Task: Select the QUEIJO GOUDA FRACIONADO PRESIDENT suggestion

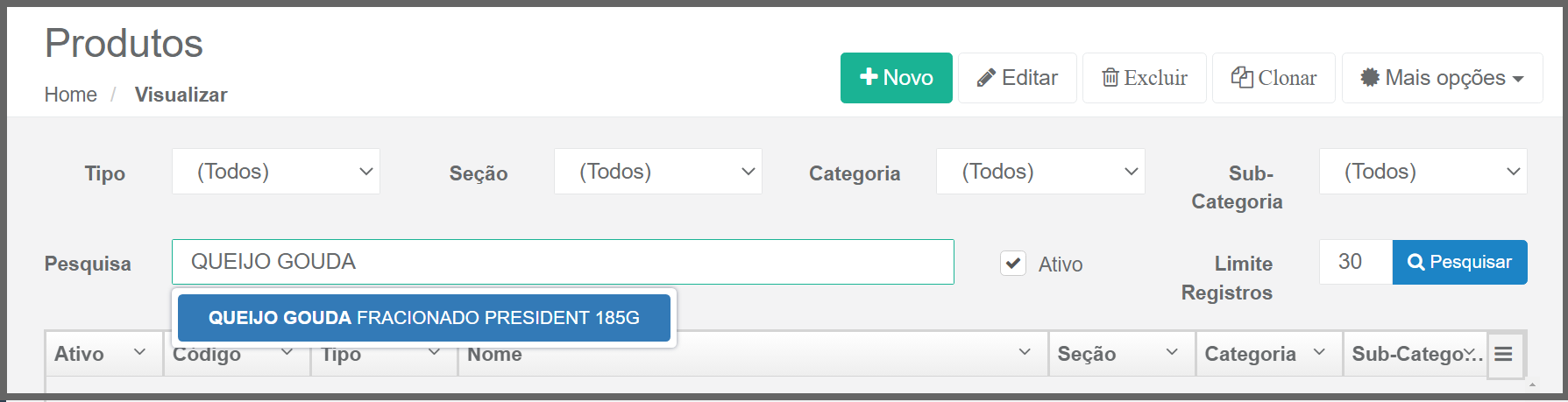Action: pyautogui.click(x=423, y=318)
